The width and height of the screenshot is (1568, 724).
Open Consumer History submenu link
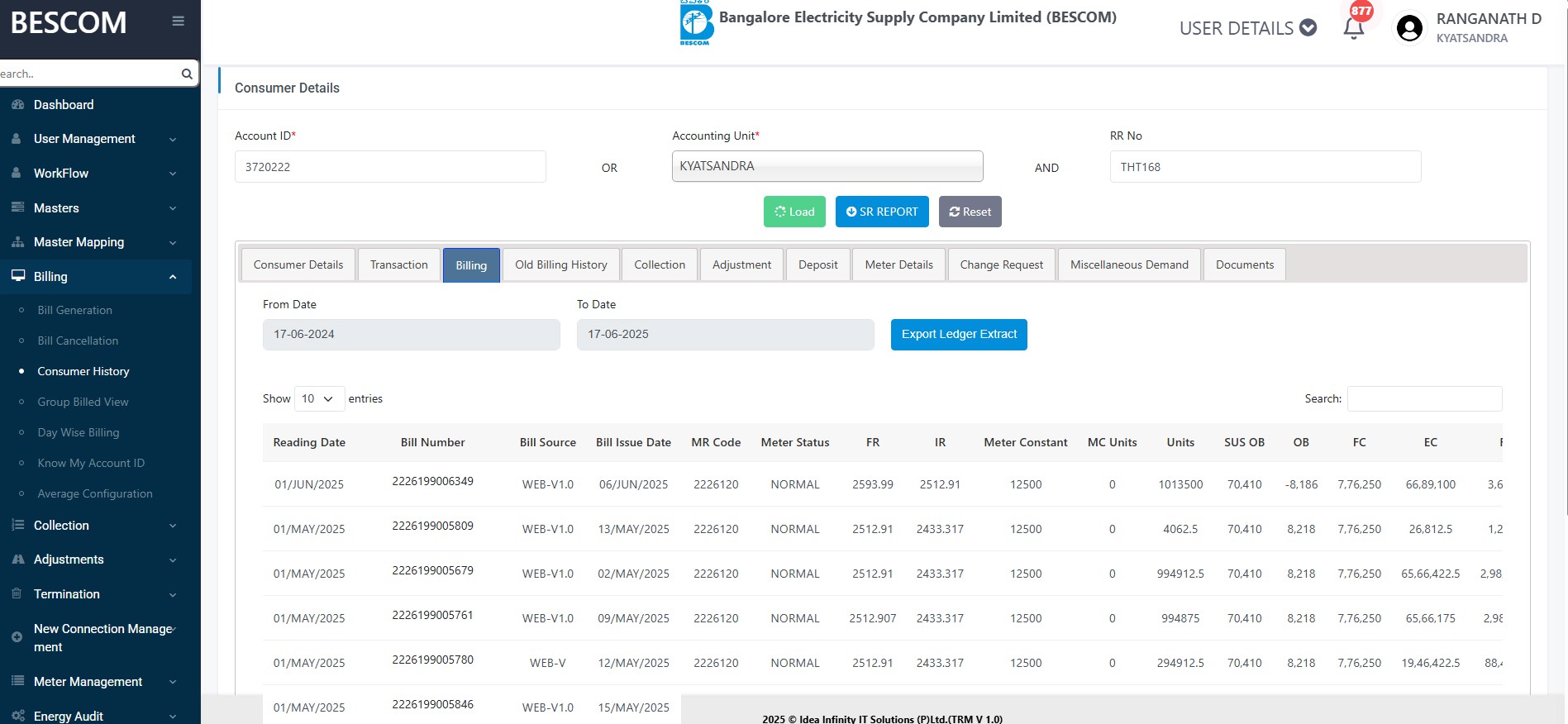click(83, 371)
